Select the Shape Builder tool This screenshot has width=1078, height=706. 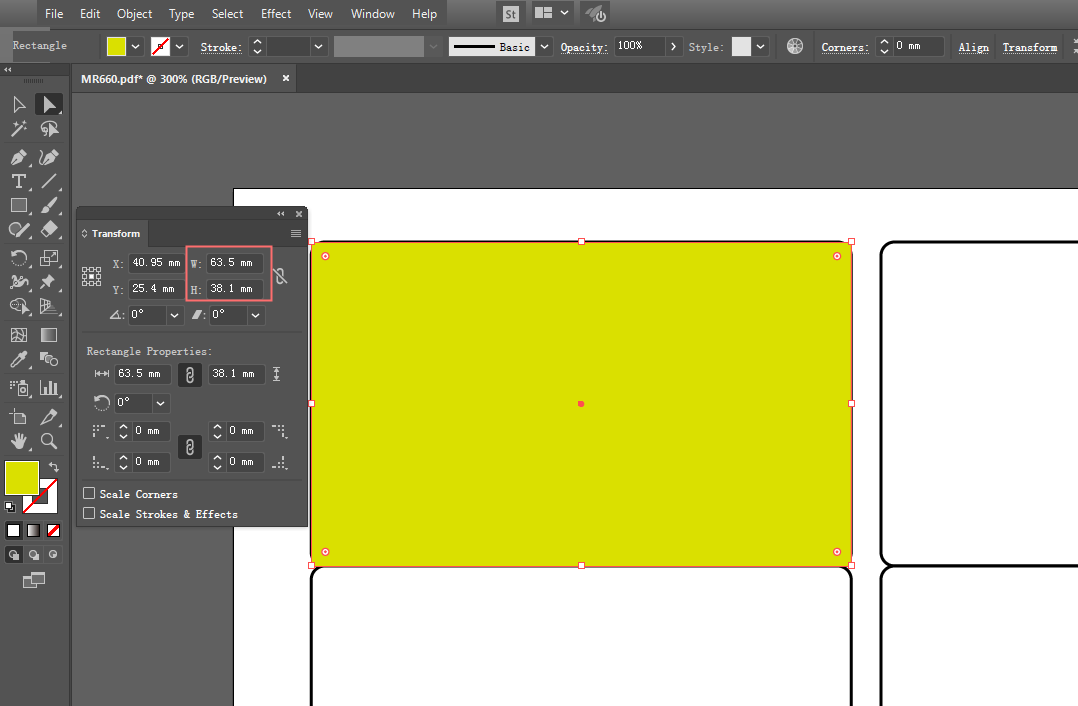point(19,306)
